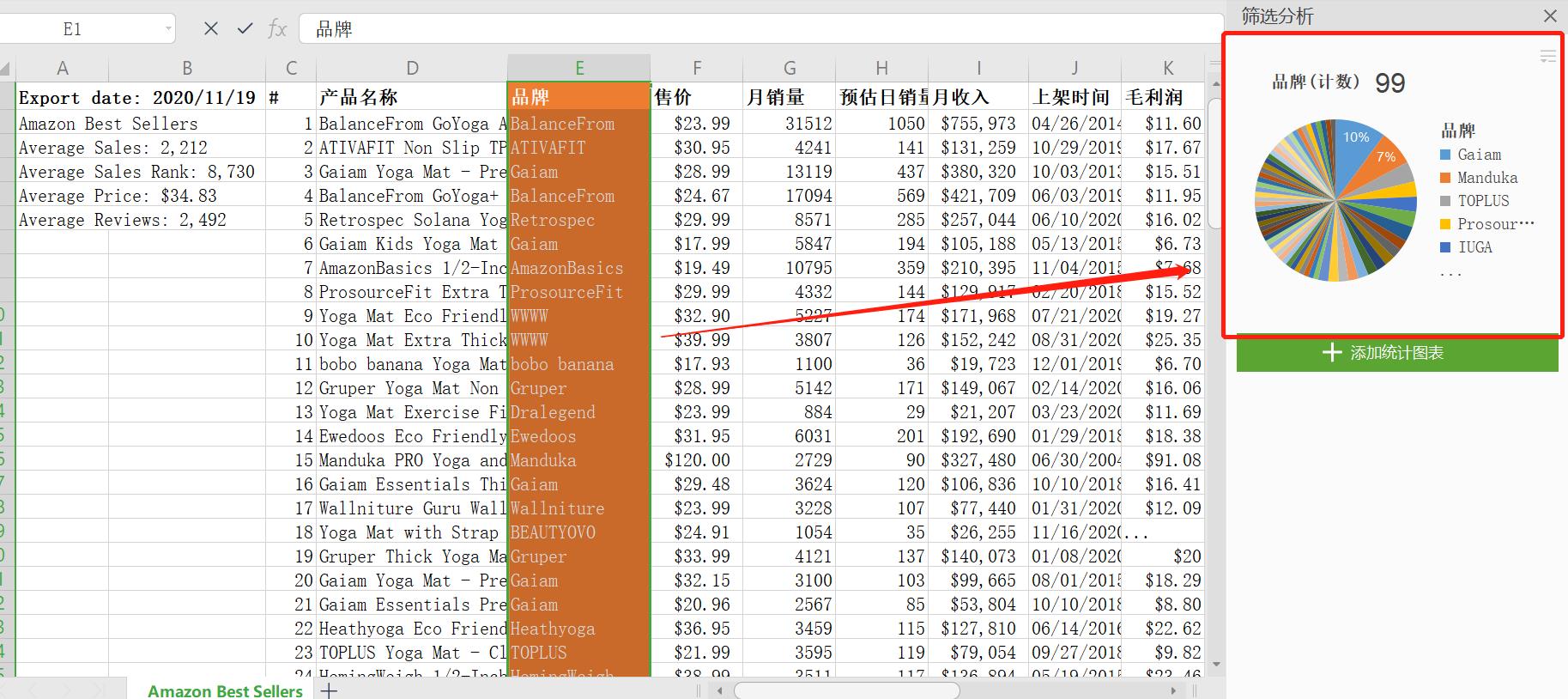Confirm entry with formula bar checkmark
Image resolution: width=1568 pixels, height=699 pixels.
[245, 28]
